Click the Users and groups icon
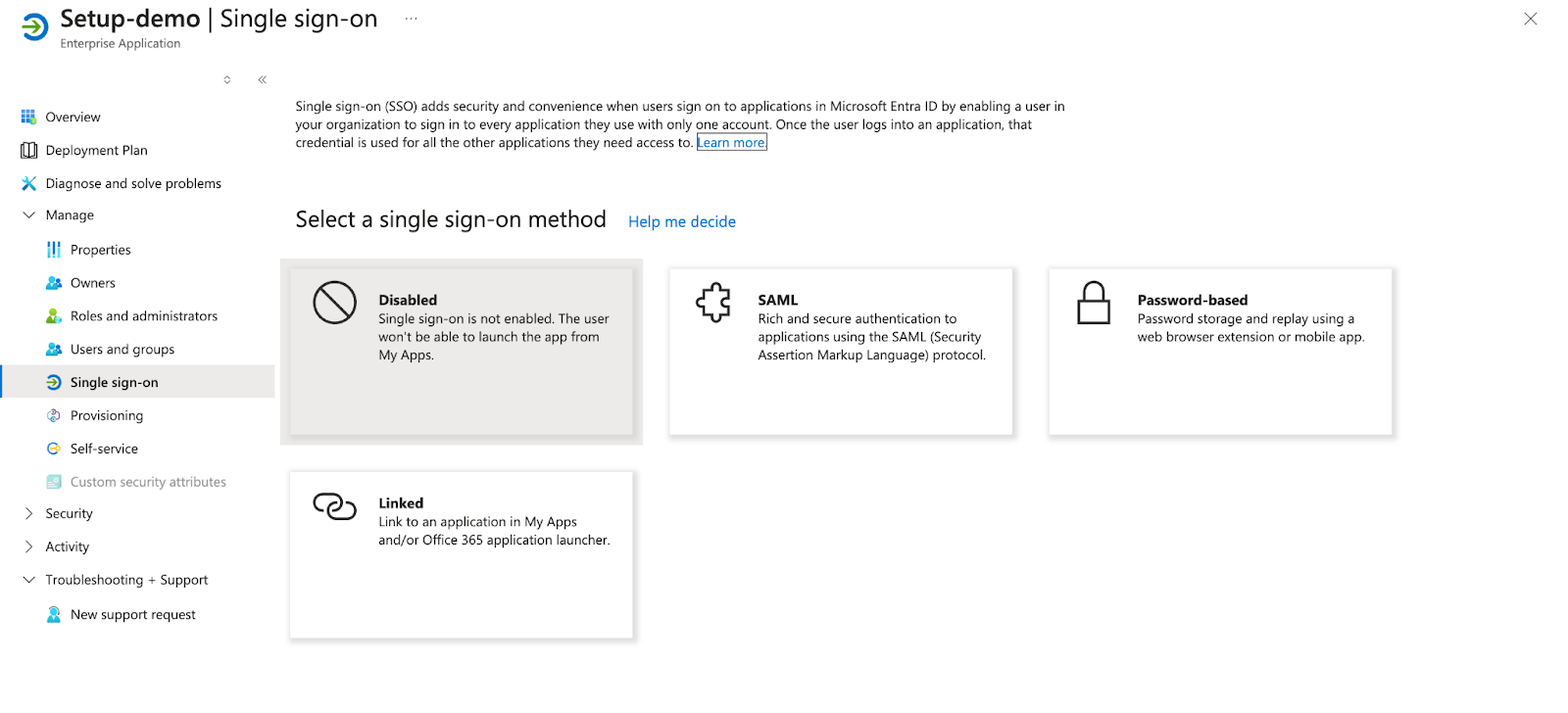The height and width of the screenshot is (713, 1568). 53,349
